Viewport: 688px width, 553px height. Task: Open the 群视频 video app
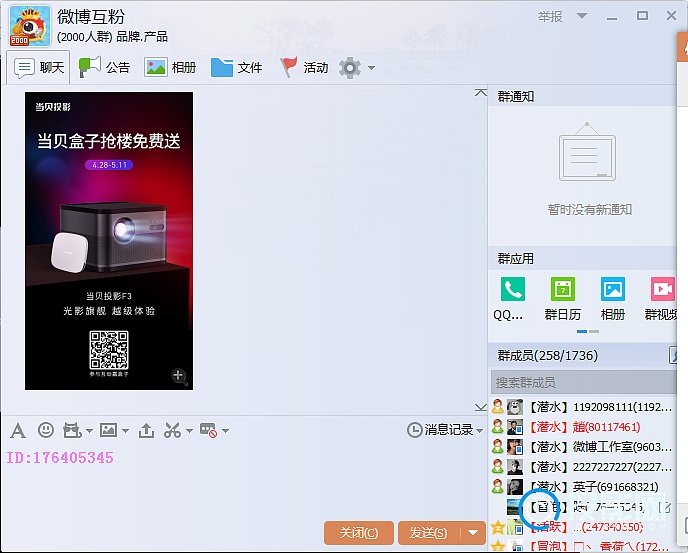click(661, 297)
